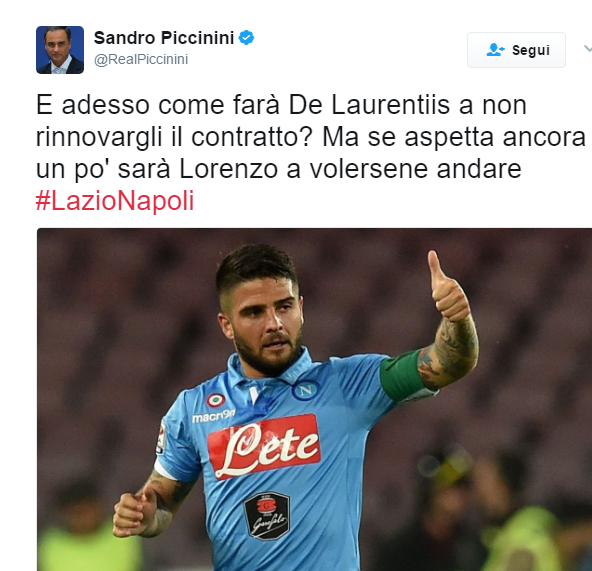The image size is (592, 571).
Task: Click the person-plus follow icon
Action: pyautogui.click(x=495, y=50)
